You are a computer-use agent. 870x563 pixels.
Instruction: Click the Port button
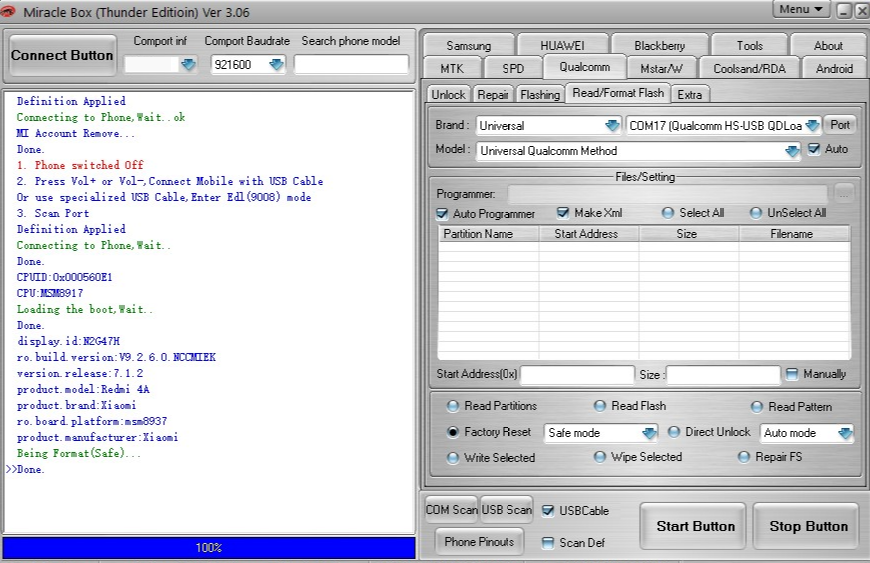[x=840, y=125]
